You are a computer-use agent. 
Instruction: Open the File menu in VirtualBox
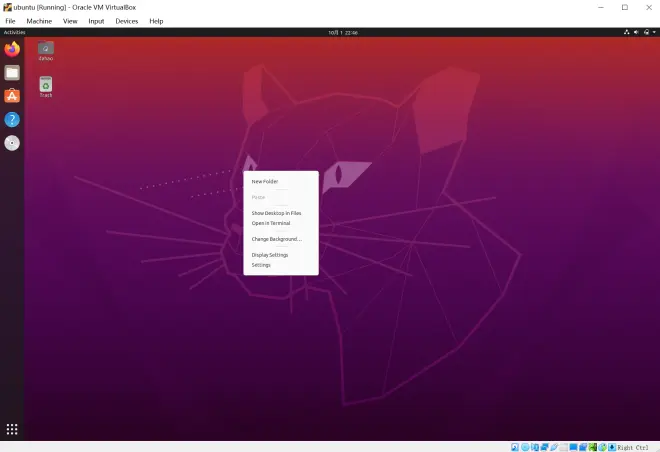point(10,21)
